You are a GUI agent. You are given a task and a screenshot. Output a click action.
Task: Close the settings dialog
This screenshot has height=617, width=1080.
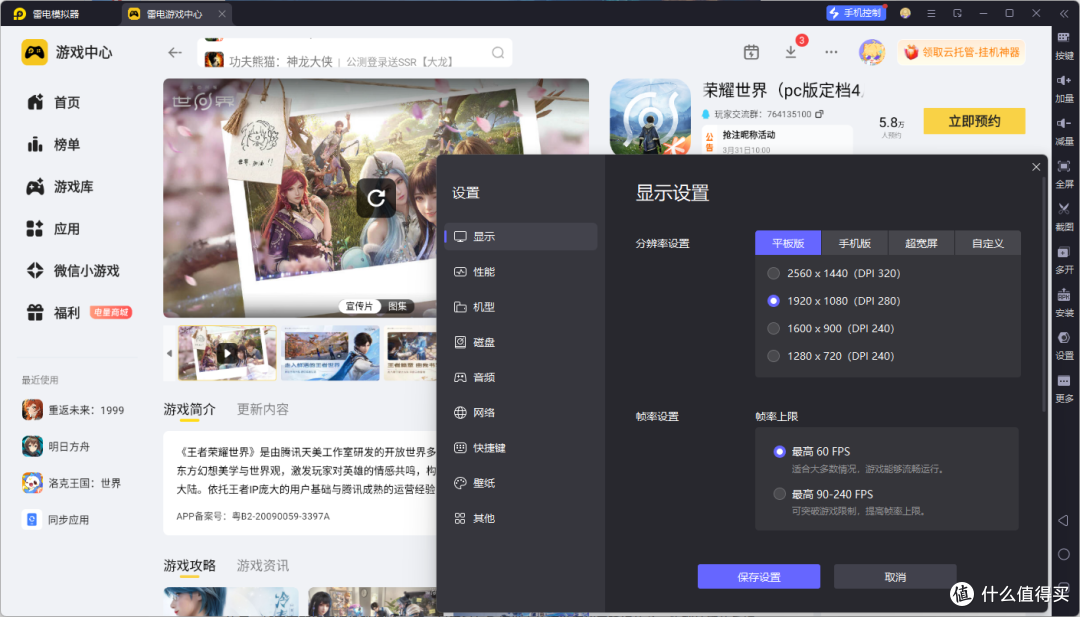tap(1036, 167)
